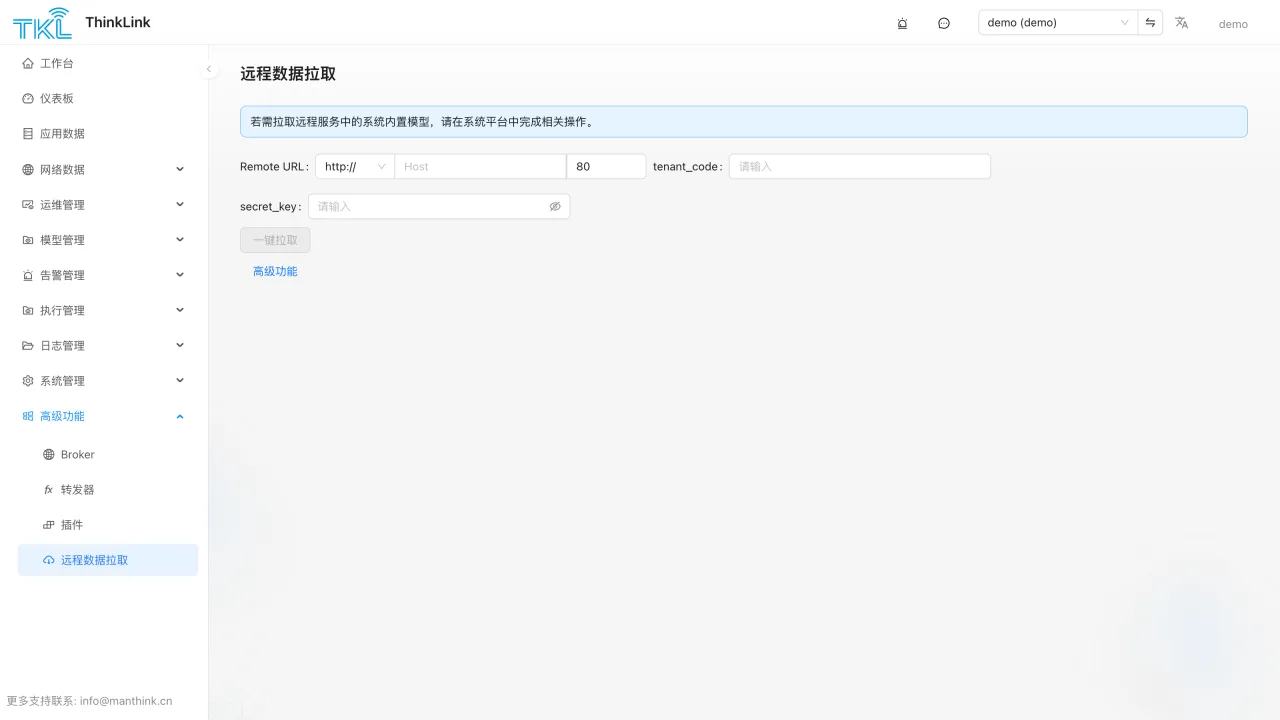Expand 模型管理 submenu chevron
Screen dimensions: 1280x720
pos(180,239)
